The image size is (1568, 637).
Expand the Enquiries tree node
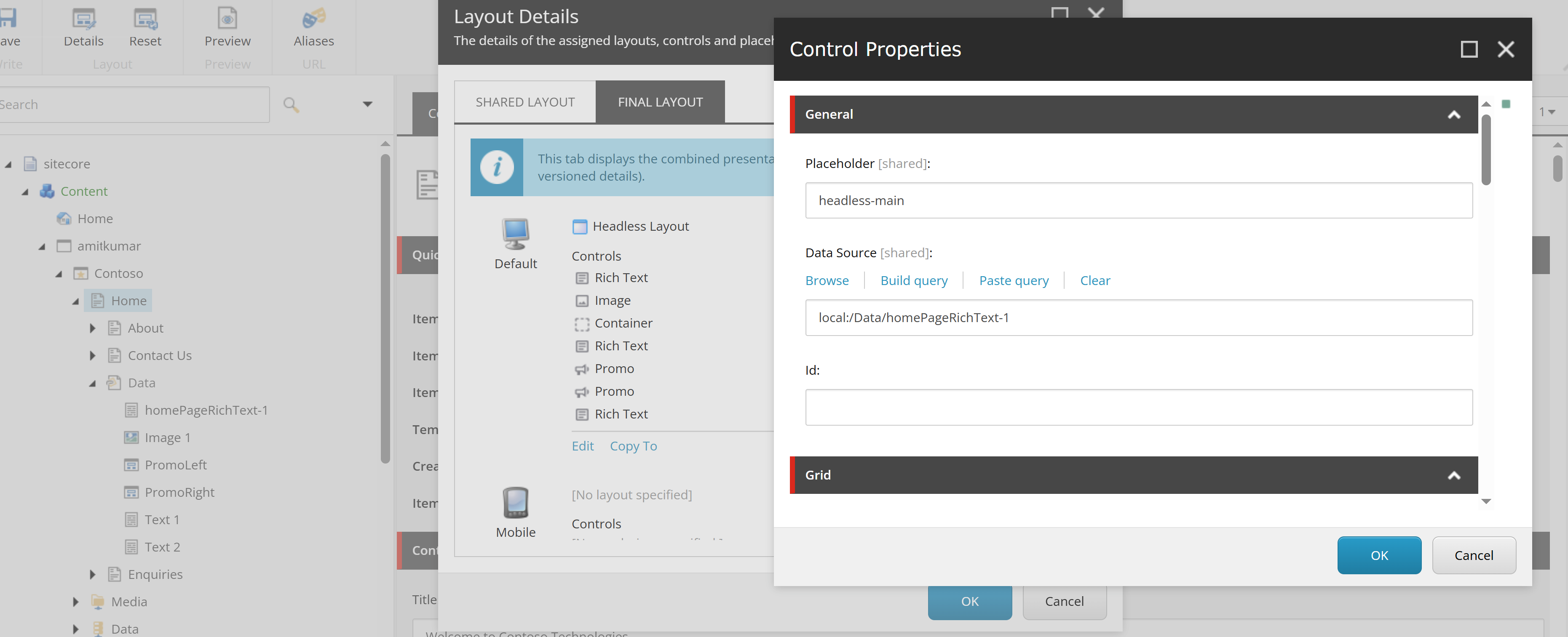[93, 574]
